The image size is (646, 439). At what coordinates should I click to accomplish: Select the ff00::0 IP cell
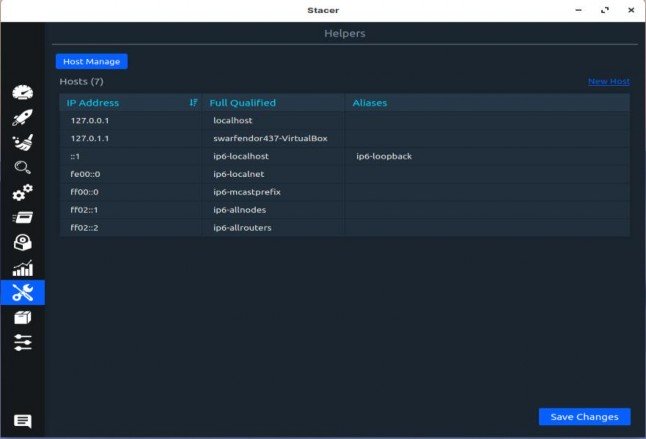coord(131,192)
